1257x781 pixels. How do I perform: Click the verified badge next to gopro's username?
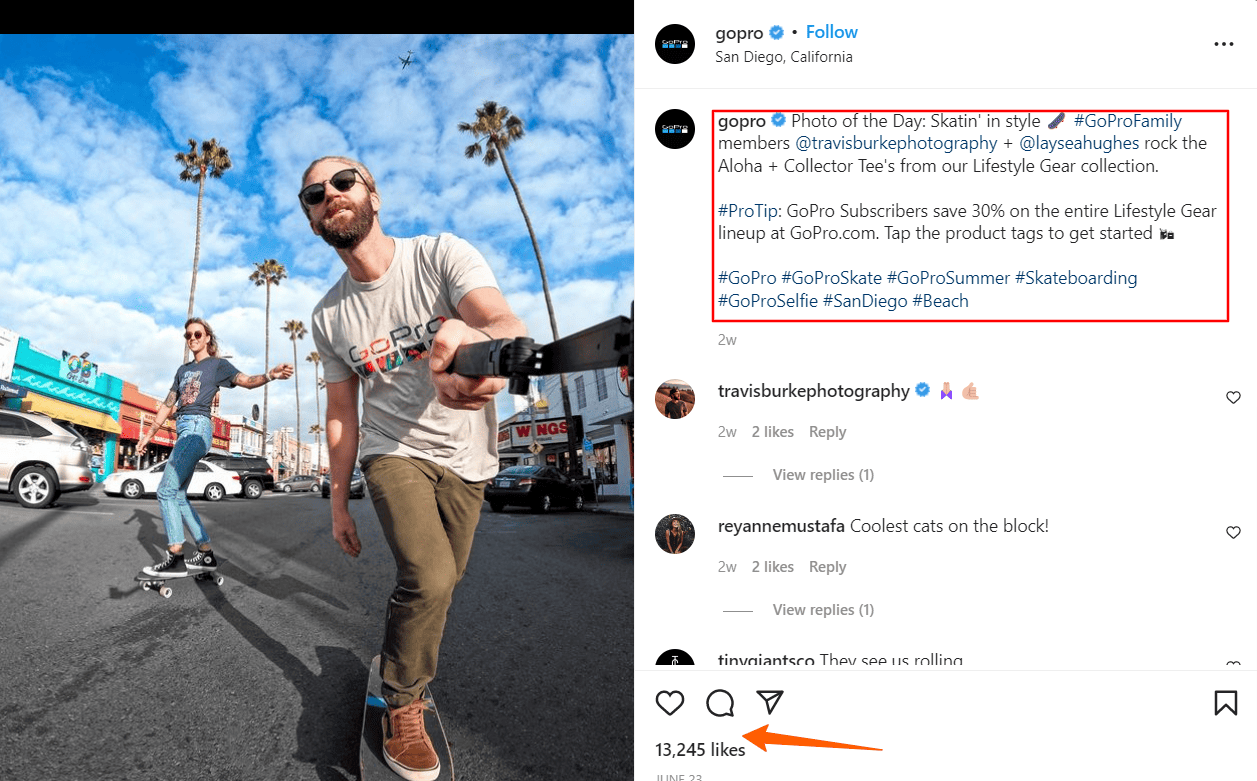(x=778, y=32)
